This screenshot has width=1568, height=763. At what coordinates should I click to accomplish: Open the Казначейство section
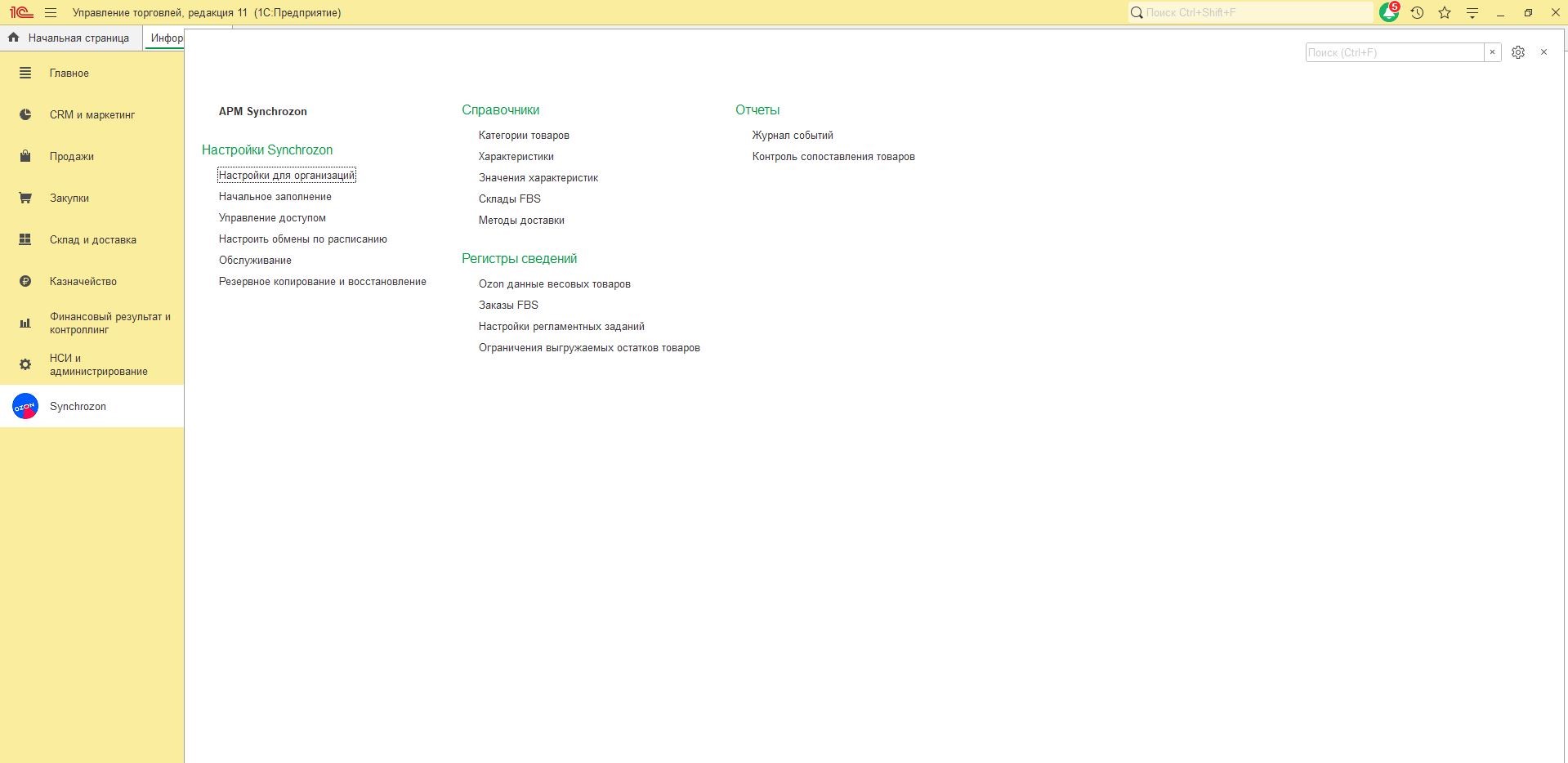[92, 281]
